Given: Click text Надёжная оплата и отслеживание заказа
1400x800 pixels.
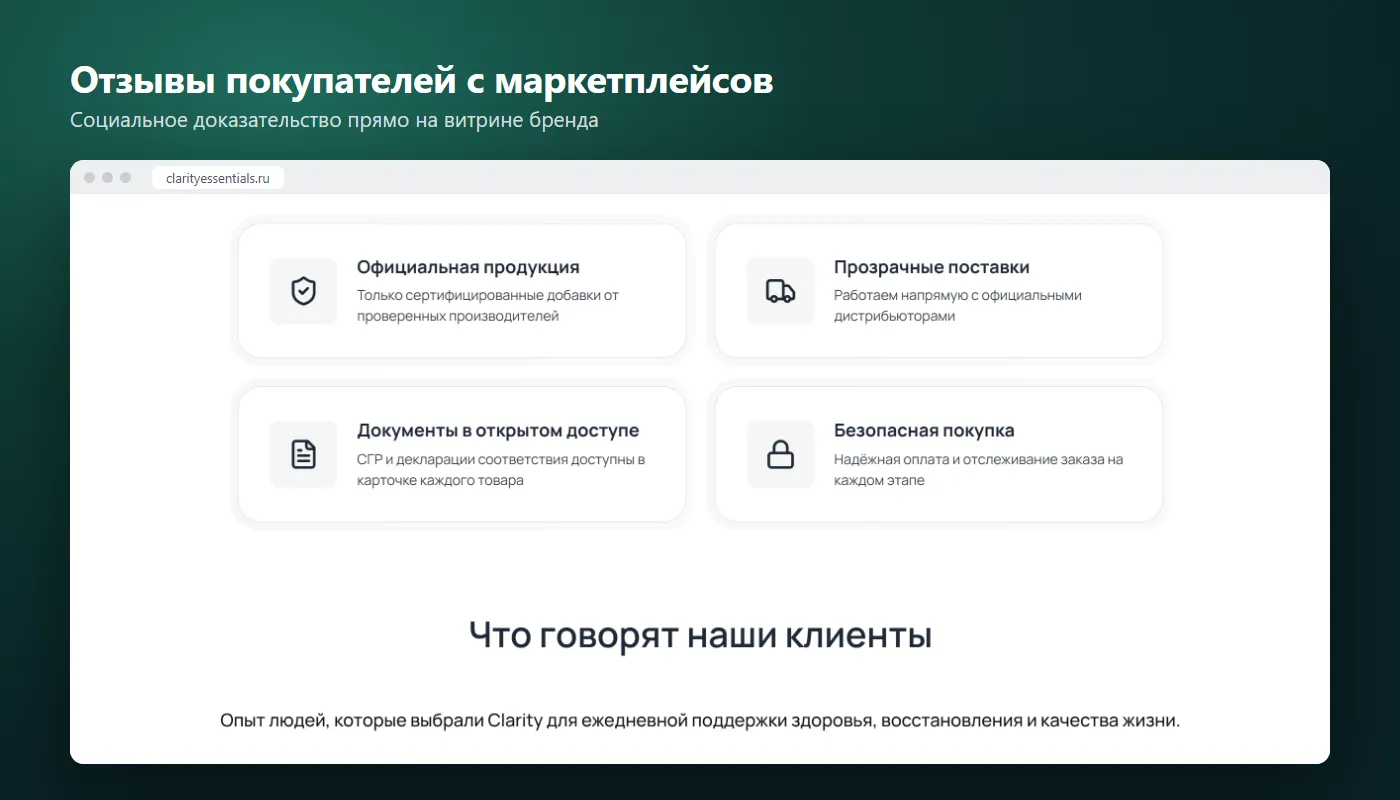Looking at the screenshot, I should point(979,470).
